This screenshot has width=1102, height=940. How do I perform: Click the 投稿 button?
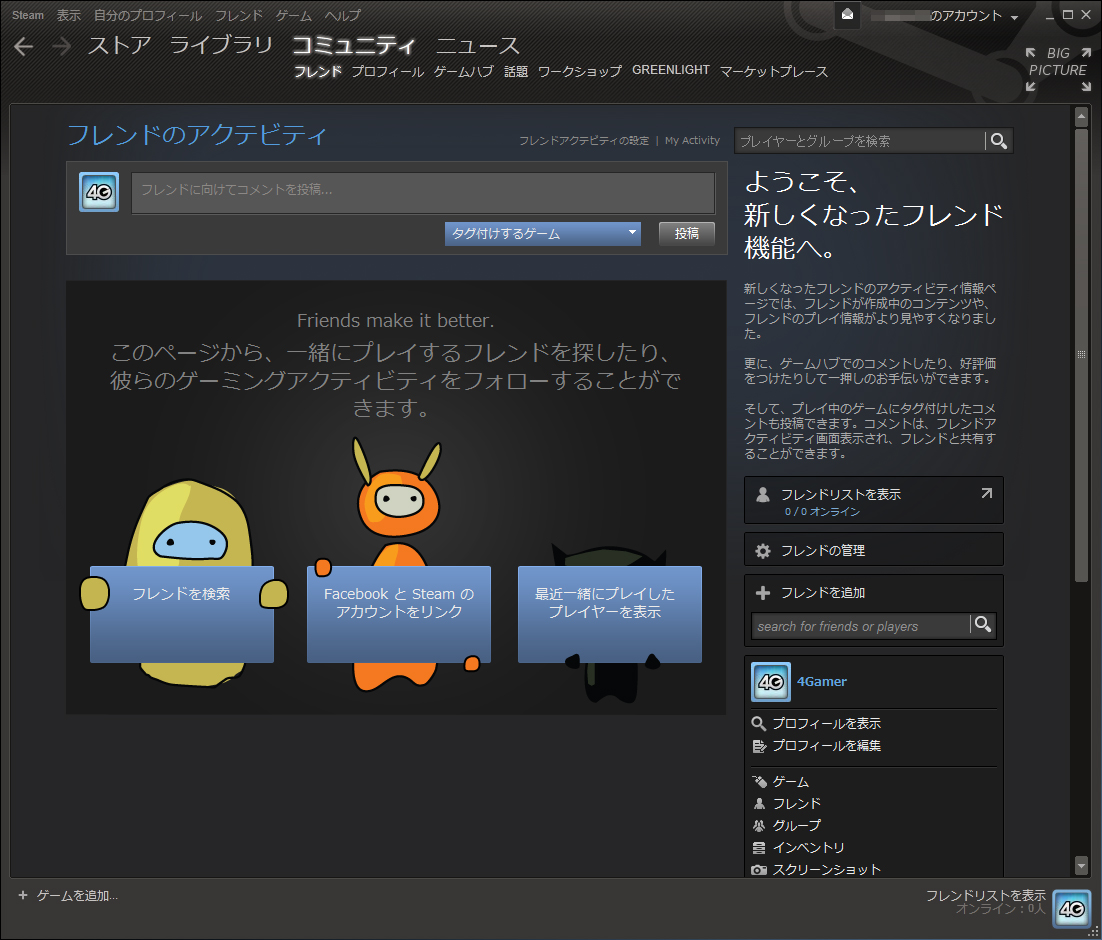pos(687,233)
